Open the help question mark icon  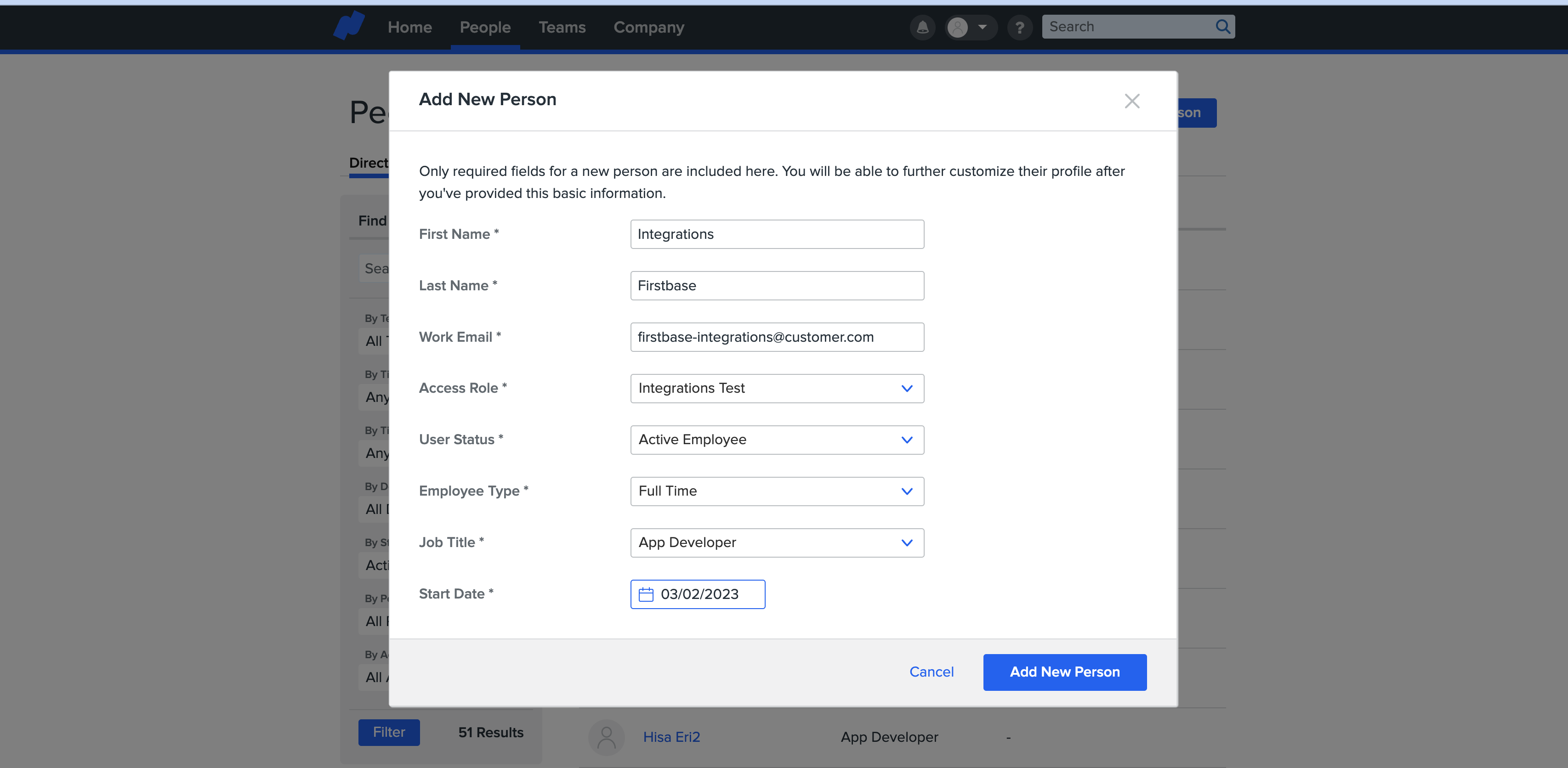pos(1020,28)
